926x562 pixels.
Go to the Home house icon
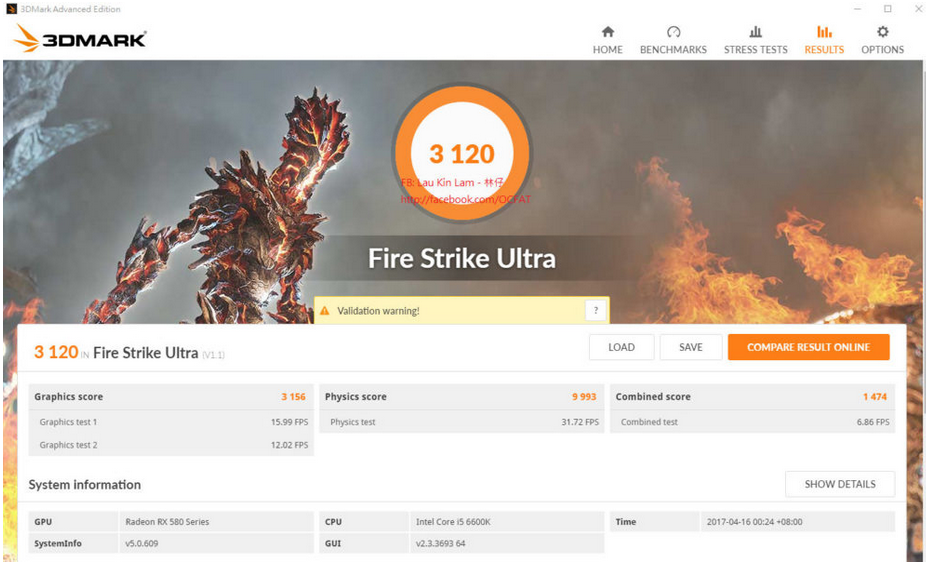(x=608, y=32)
